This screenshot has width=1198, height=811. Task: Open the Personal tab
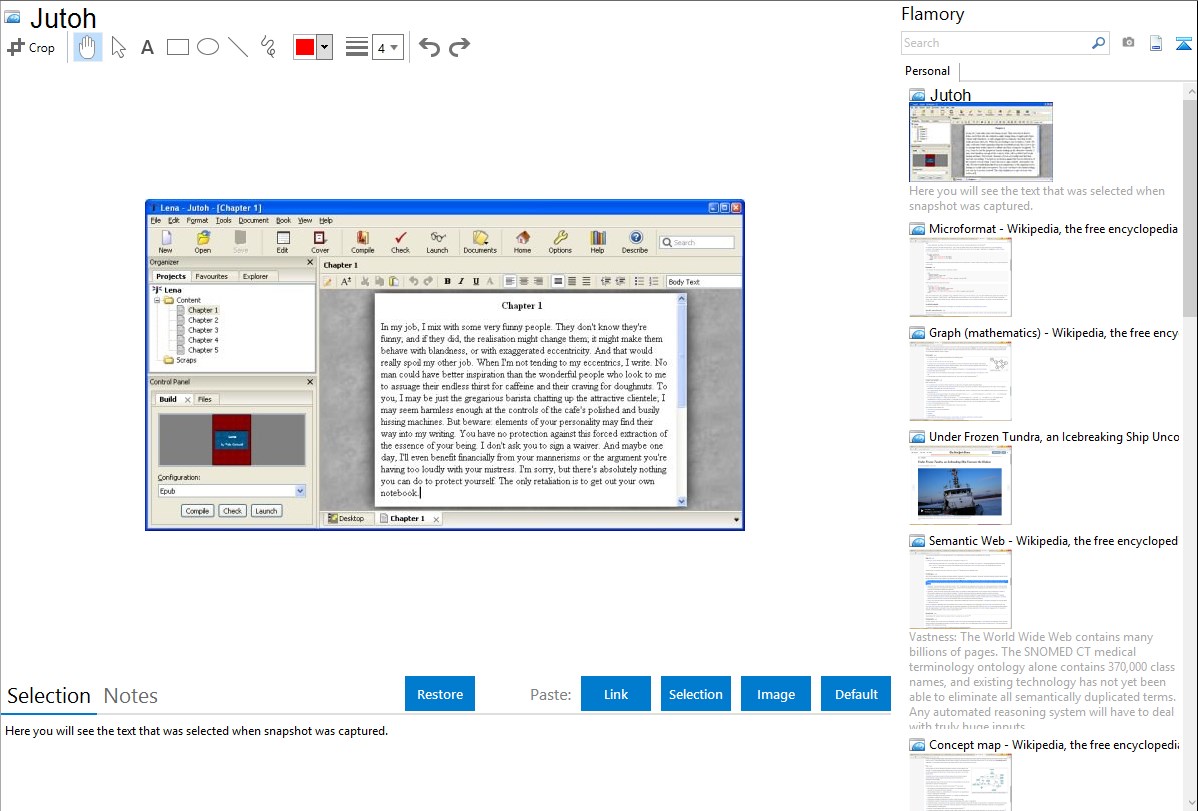[928, 71]
